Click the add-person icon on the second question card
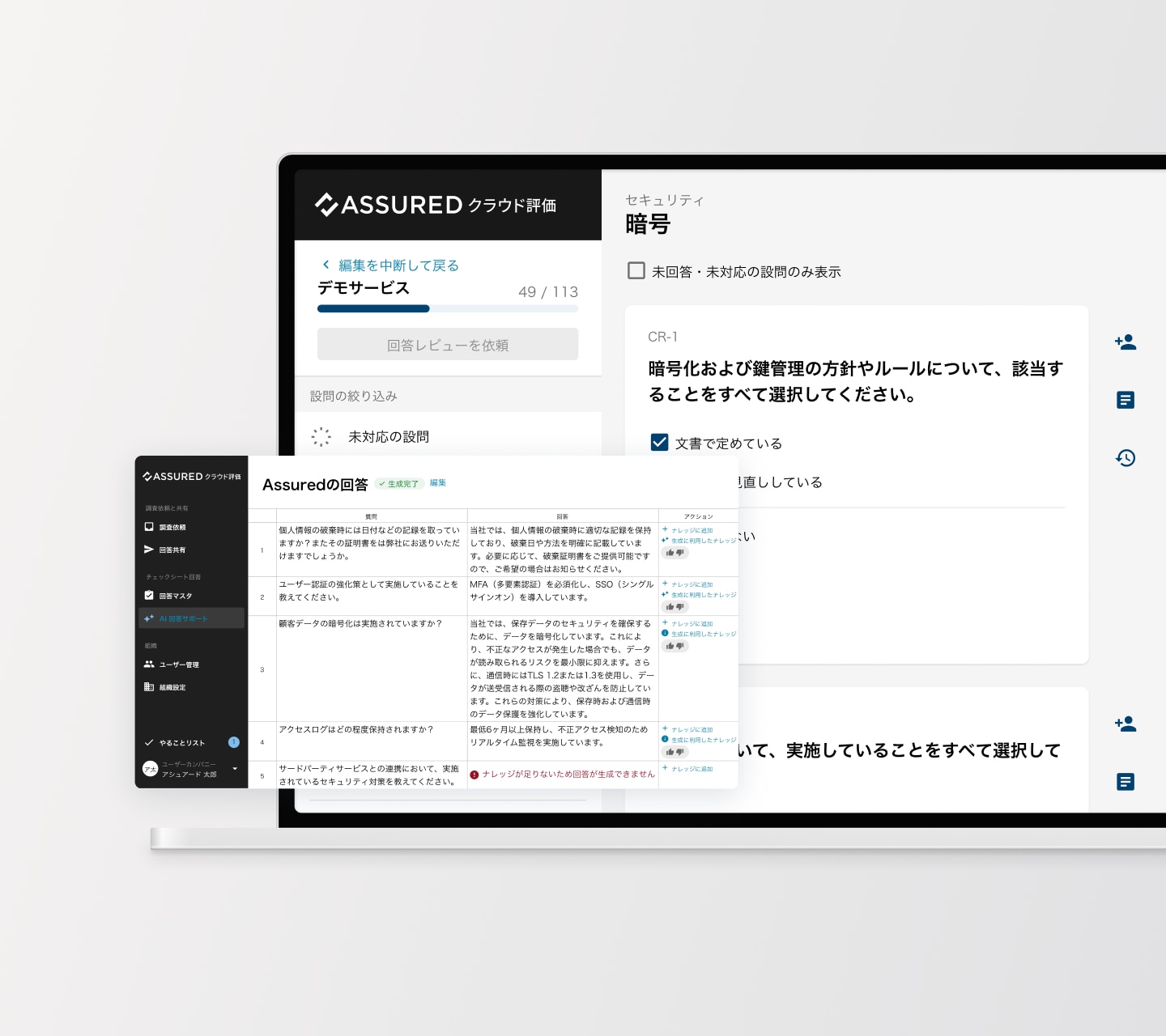Viewport: 1166px width, 1036px height. point(1125,724)
